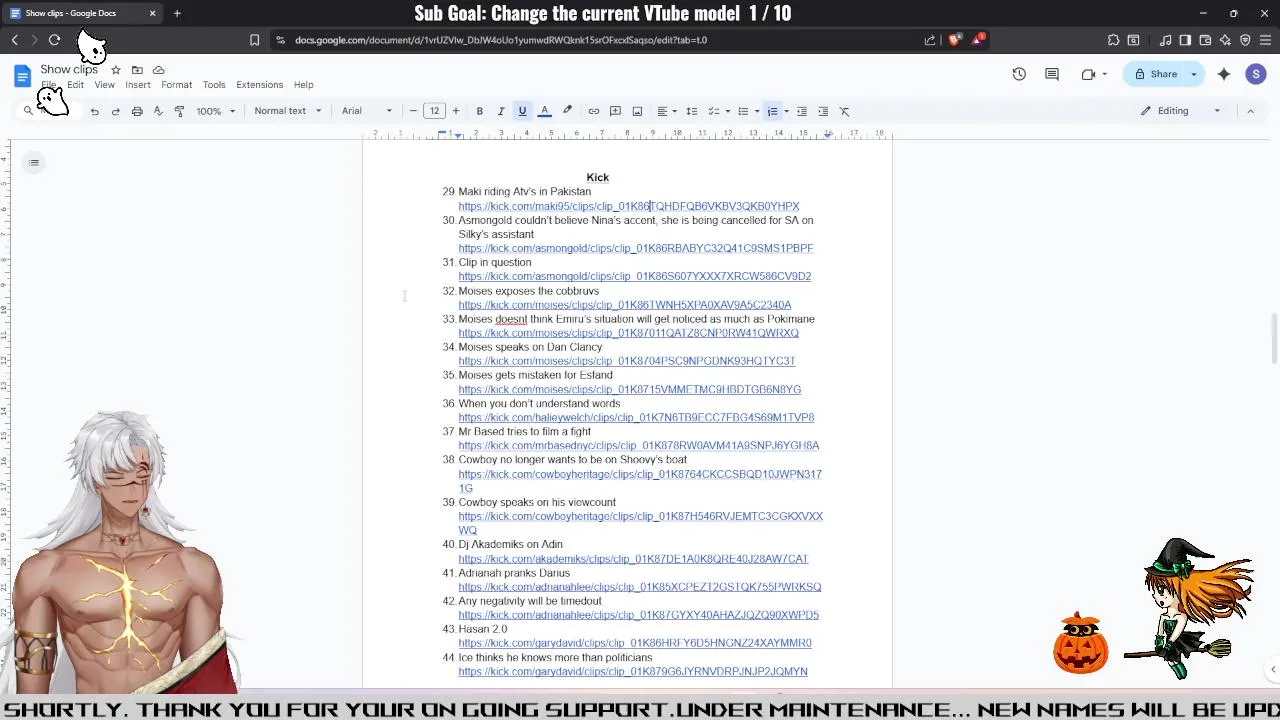Open the browser extensions puzzle icon
Viewport: 1280px width, 720px height.
pos(1113,40)
